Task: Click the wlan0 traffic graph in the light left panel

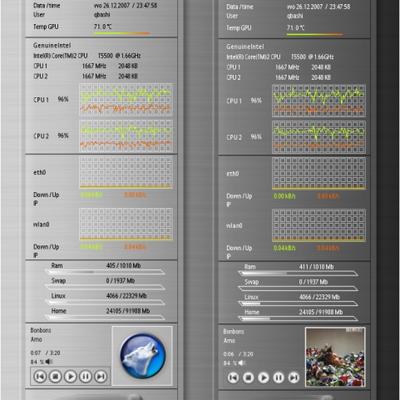Action: coord(126,224)
